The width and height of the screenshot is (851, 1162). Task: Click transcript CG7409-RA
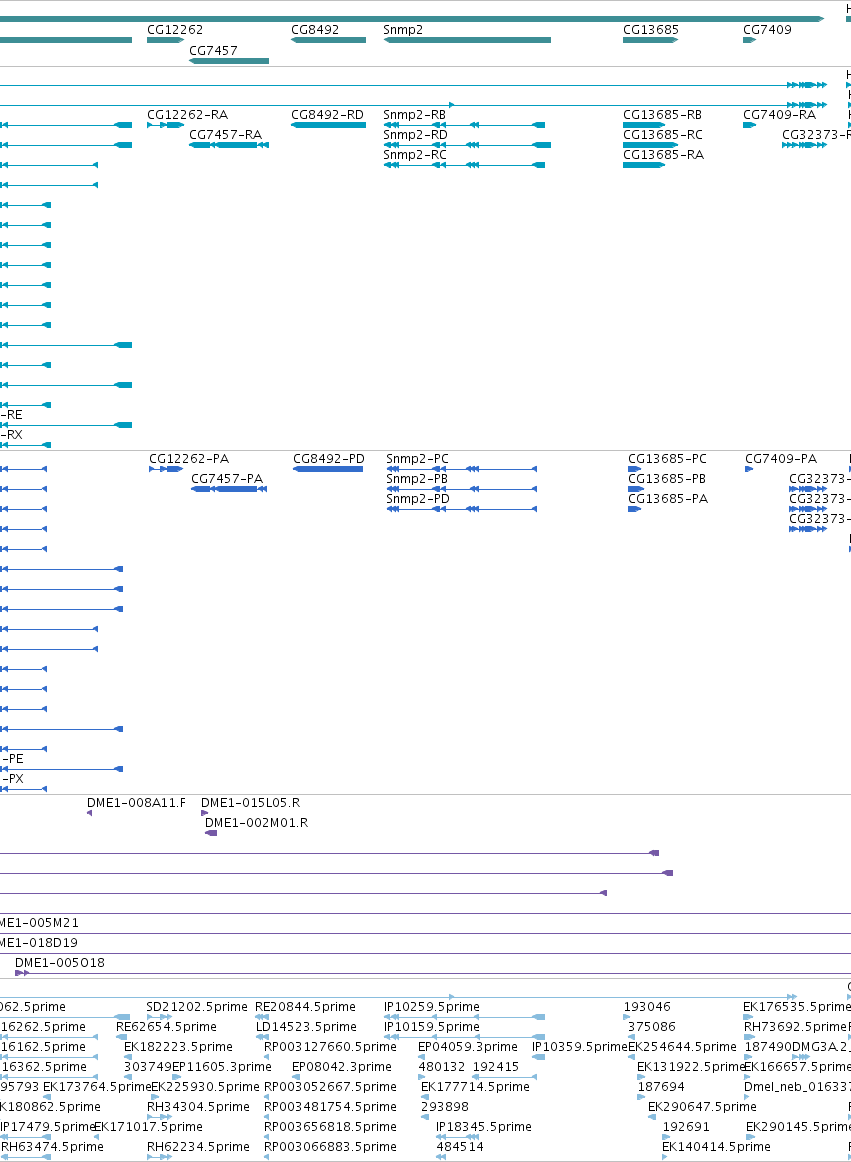tap(780, 115)
